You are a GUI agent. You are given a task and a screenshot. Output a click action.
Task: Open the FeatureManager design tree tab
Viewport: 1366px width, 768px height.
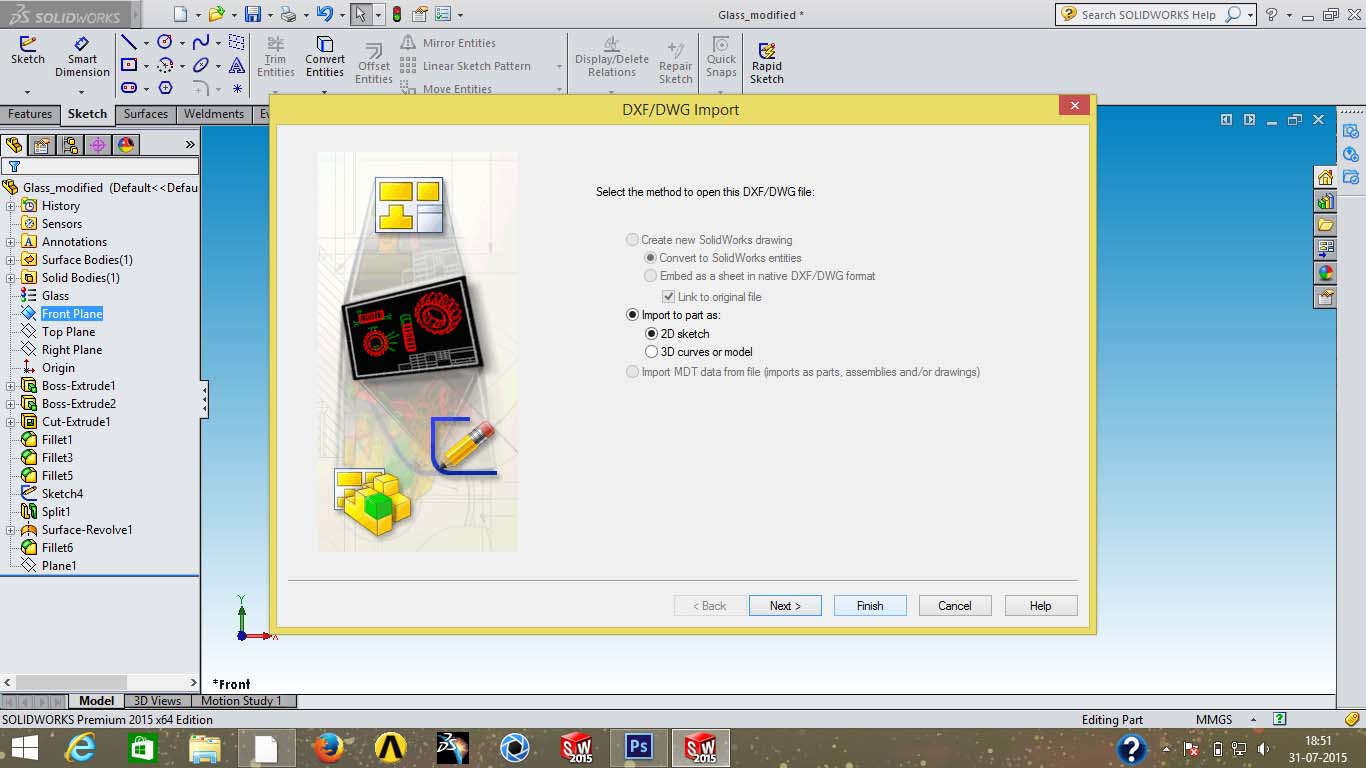[x=13, y=145]
